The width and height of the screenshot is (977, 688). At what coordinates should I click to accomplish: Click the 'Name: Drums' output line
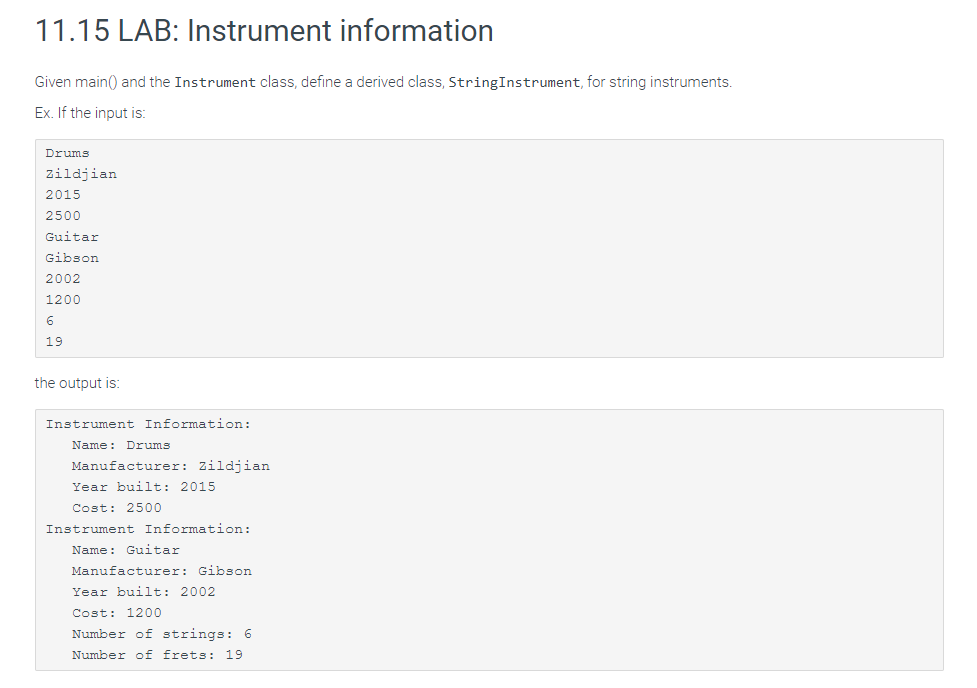coord(121,445)
